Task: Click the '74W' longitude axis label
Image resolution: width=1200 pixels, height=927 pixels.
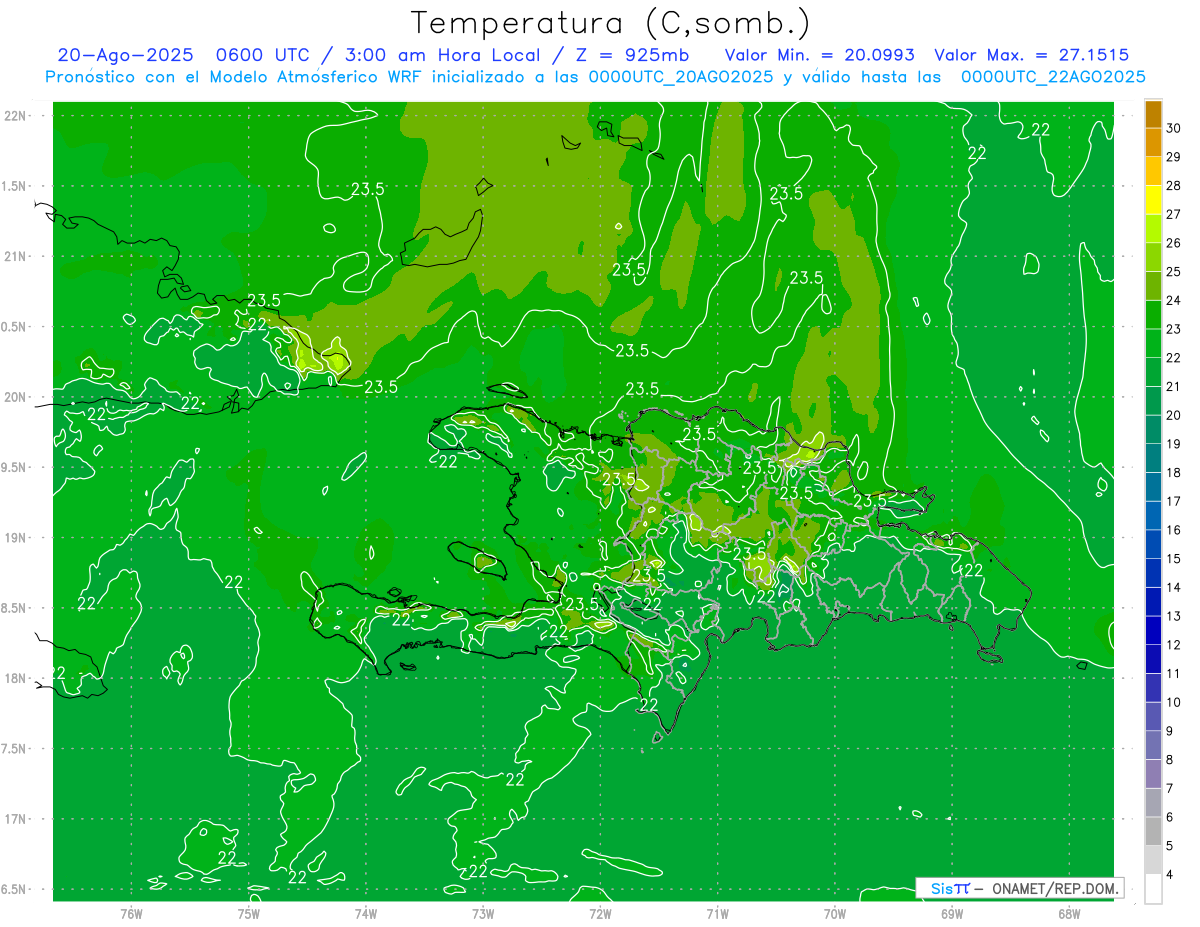Action: pos(366,913)
